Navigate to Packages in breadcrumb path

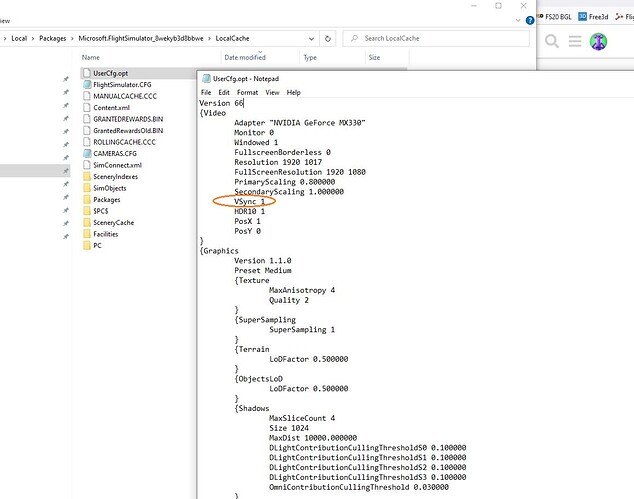tap(53, 38)
